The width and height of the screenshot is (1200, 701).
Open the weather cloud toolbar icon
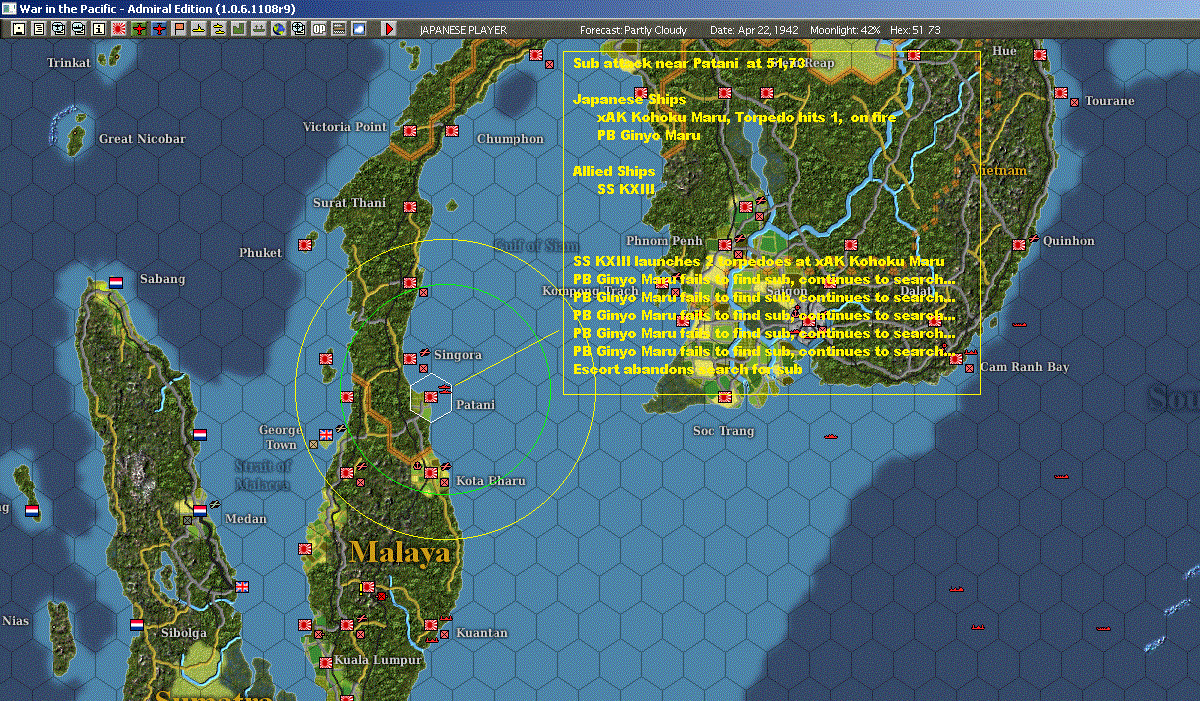point(358,29)
